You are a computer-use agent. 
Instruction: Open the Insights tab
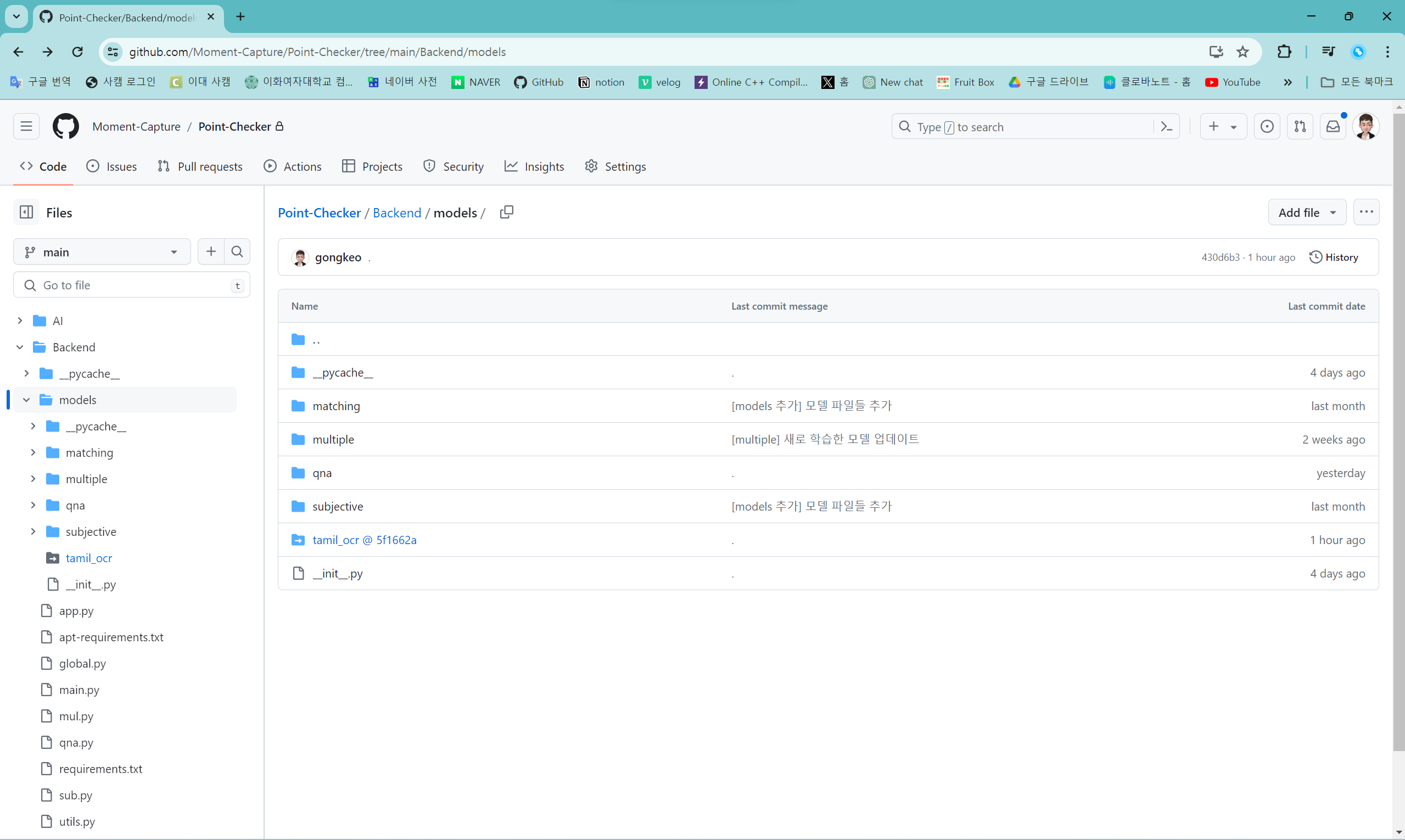pos(534,166)
